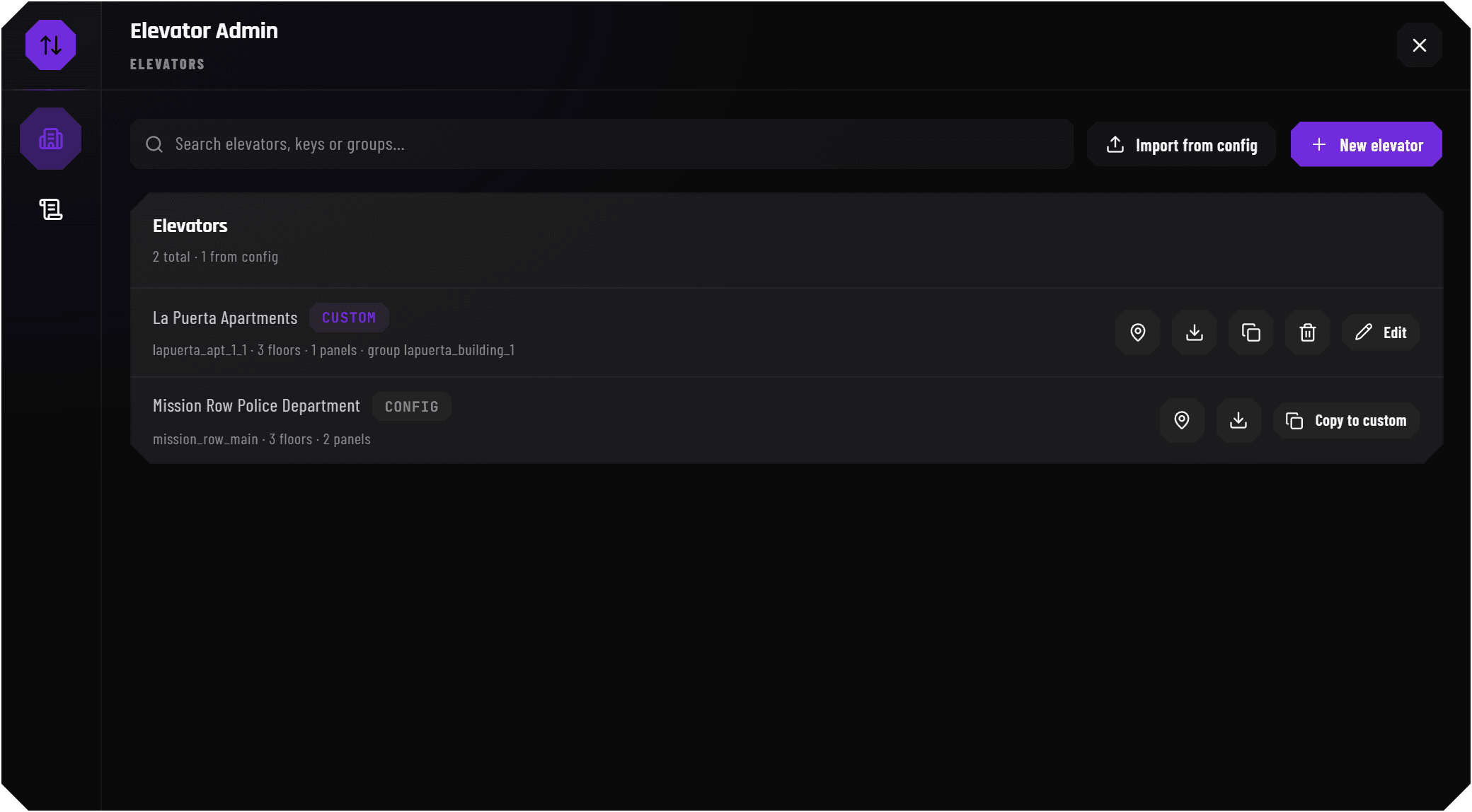The height and width of the screenshot is (812, 1472).
Task: Click the CONFIG badge on Mission Row
Action: [x=411, y=407]
